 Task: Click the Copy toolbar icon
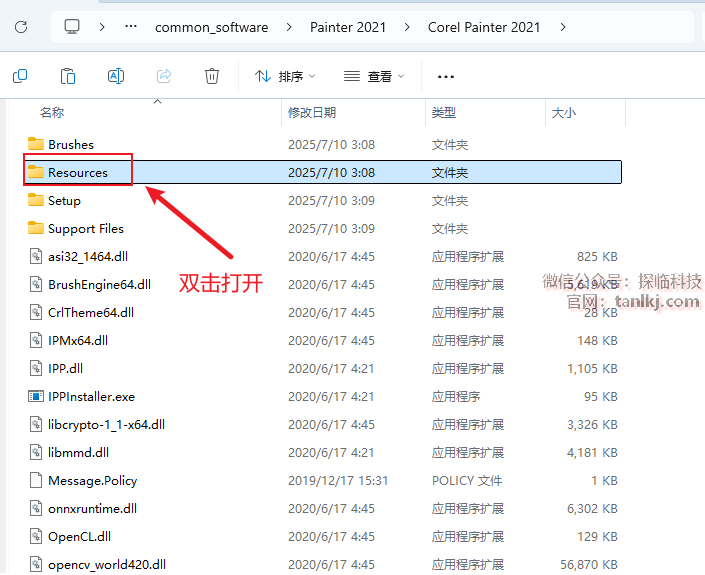tap(20, 76)
